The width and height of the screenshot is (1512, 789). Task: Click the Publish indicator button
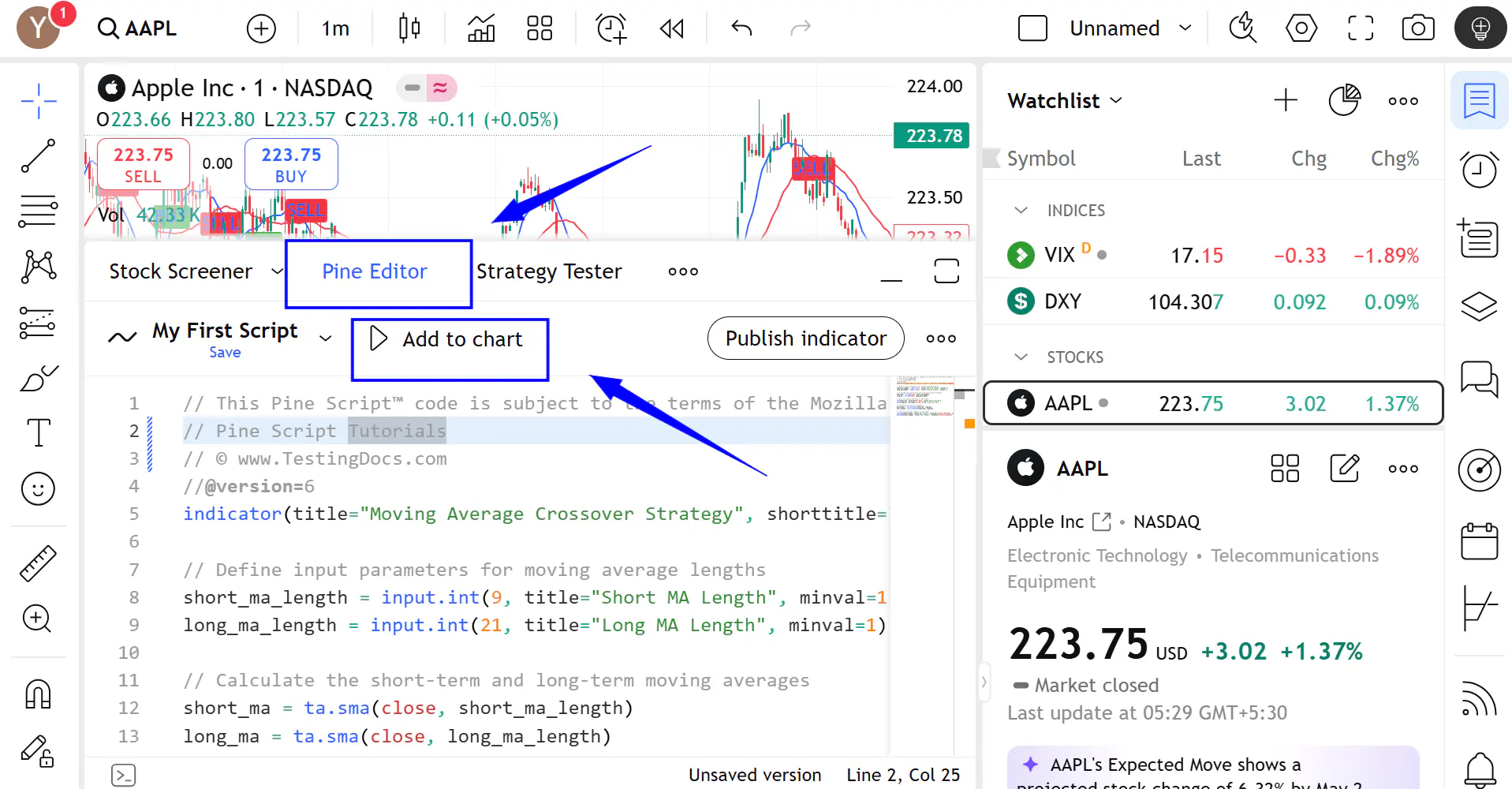click(805, 338)
